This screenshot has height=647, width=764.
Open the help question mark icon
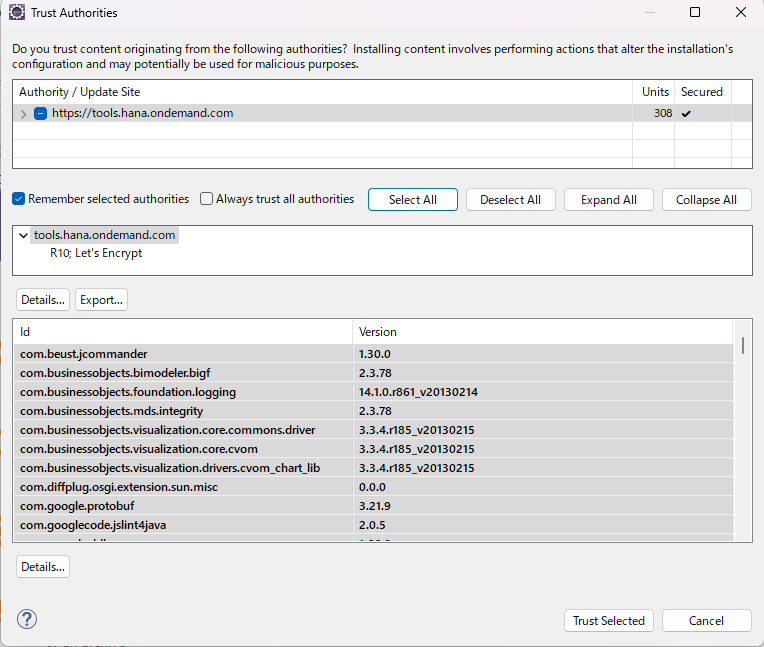point(27,619)
